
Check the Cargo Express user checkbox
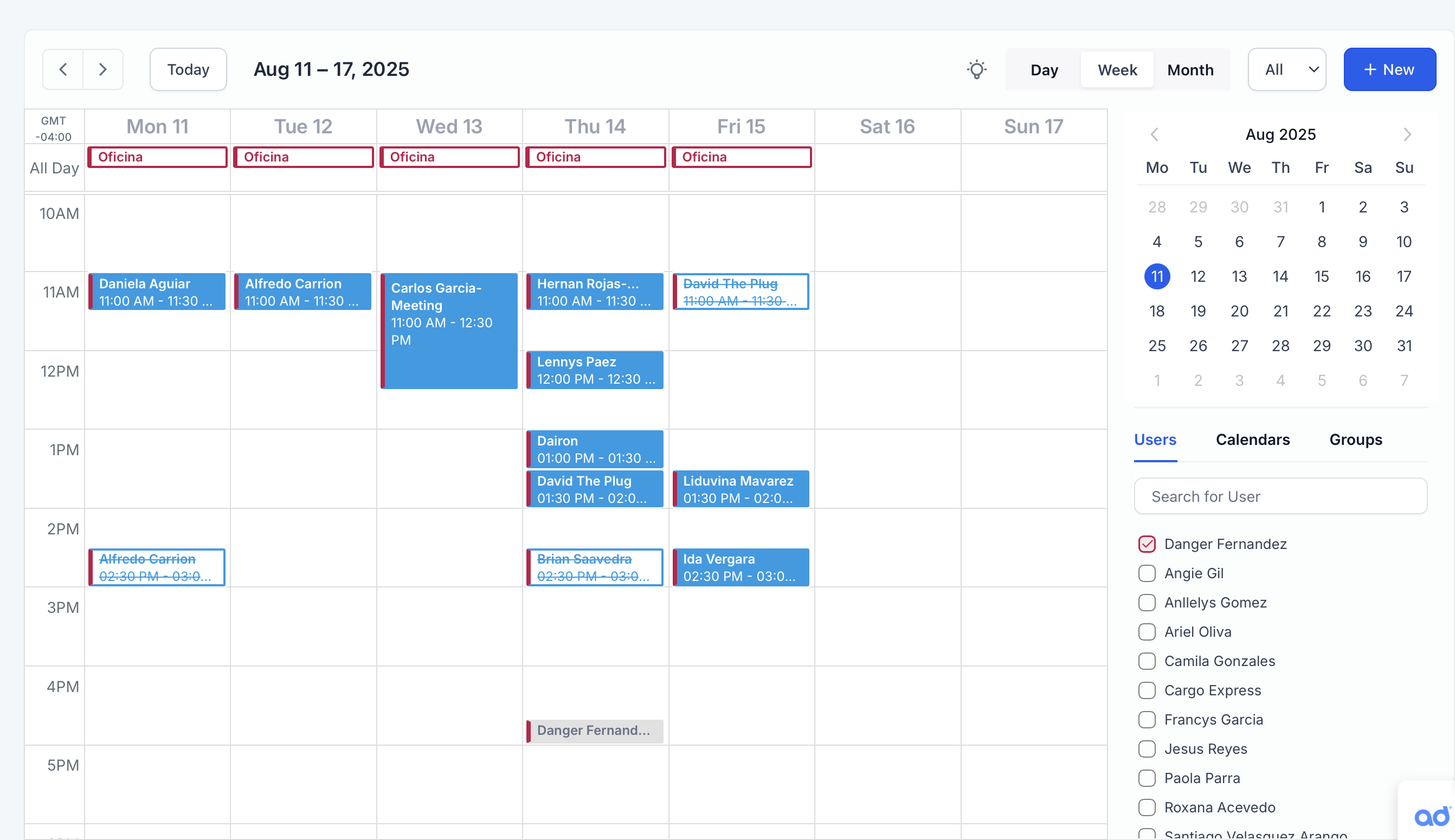1147,690
